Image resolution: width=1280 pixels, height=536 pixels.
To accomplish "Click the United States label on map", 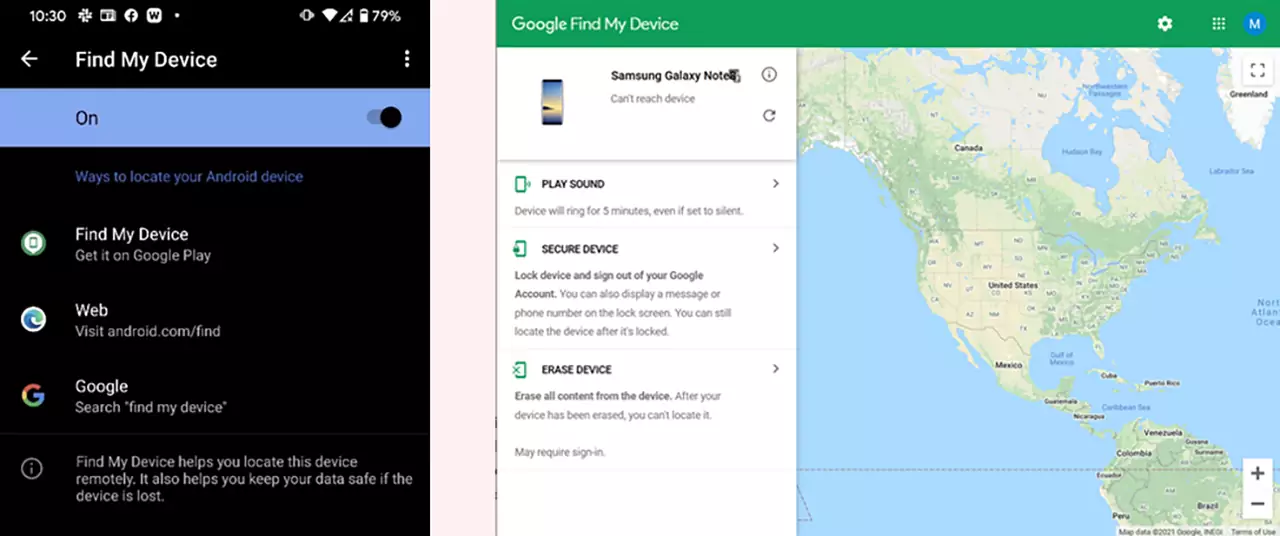I will coord(1012,285).
